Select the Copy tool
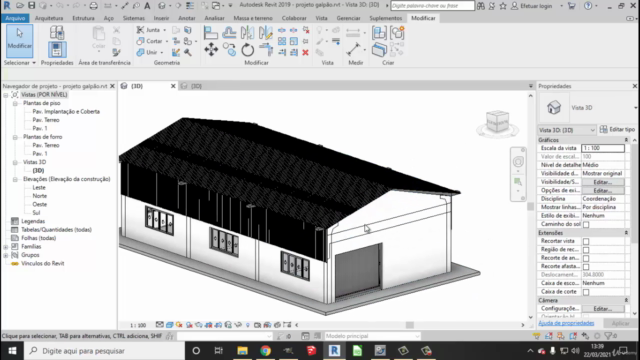Image resolution: width=640 pixels, height=360 pixels. click(229, 50)
